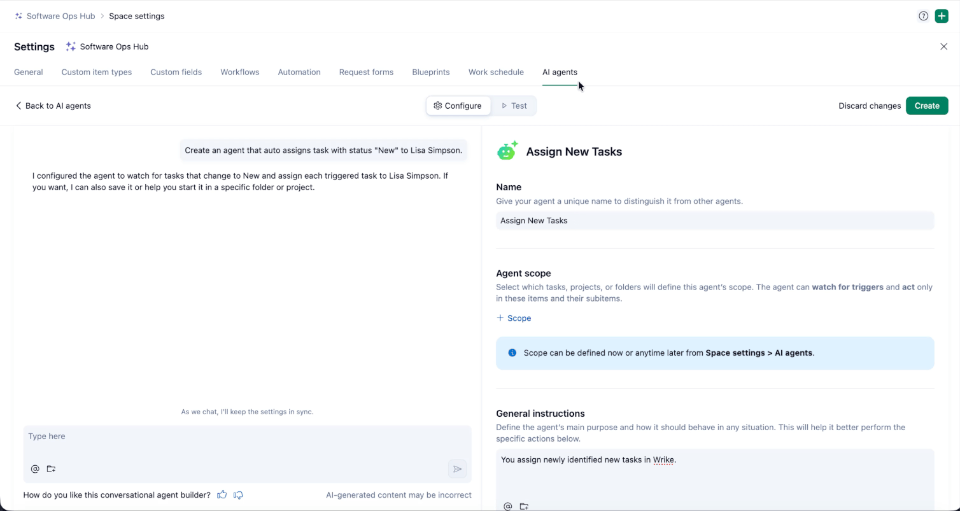The width and height of the screenshot is (960, 511).
Task: Switch to the Custom fields tab
Action: (176, 72)
